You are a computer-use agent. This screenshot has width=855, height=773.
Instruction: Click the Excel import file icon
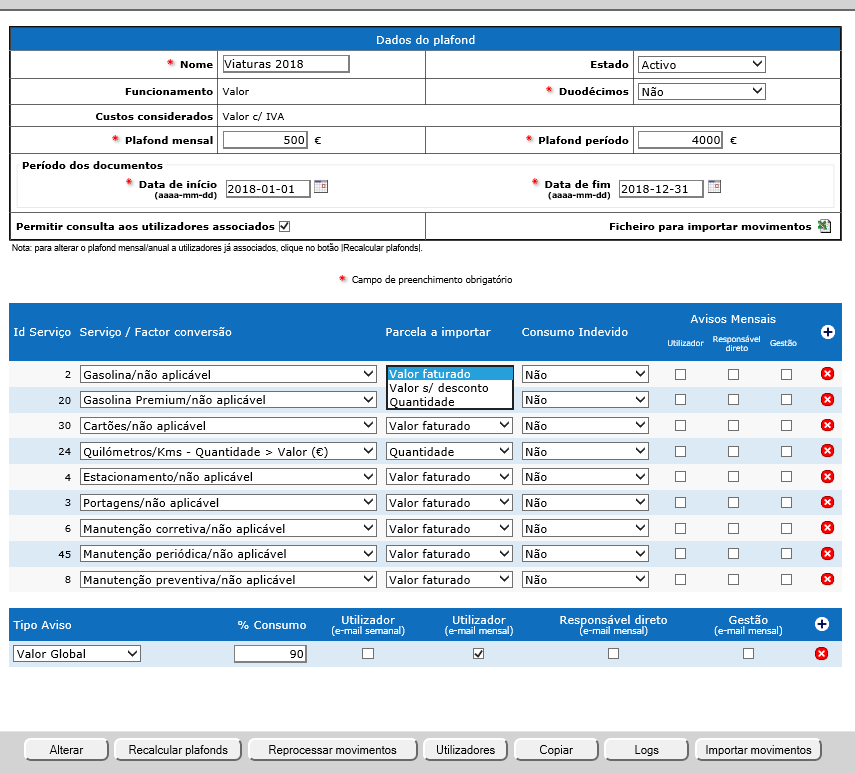[824, 226]
